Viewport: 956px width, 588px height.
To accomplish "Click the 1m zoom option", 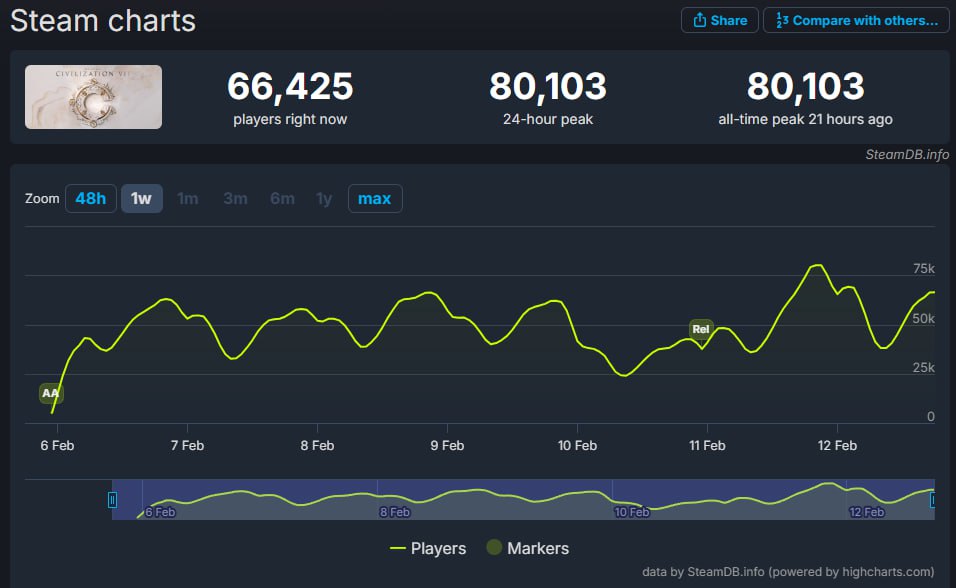I will (187, 198).
